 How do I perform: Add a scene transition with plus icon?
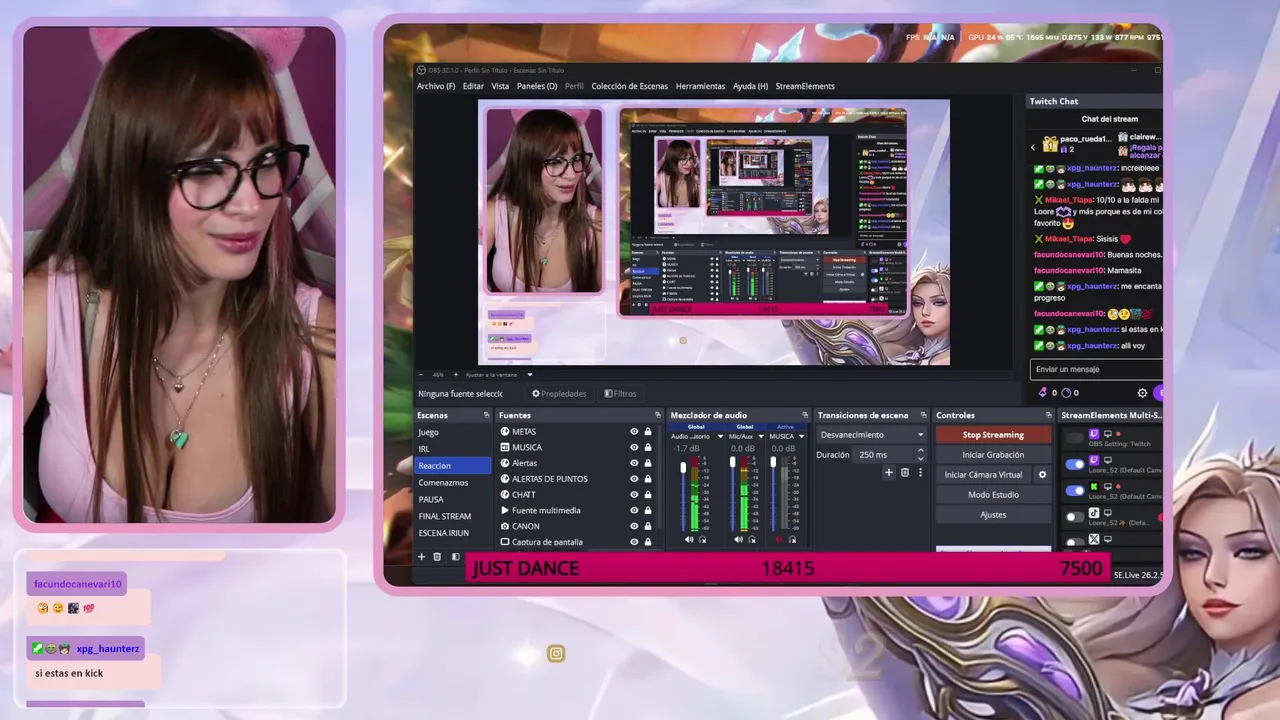click(x=888, y=473)
